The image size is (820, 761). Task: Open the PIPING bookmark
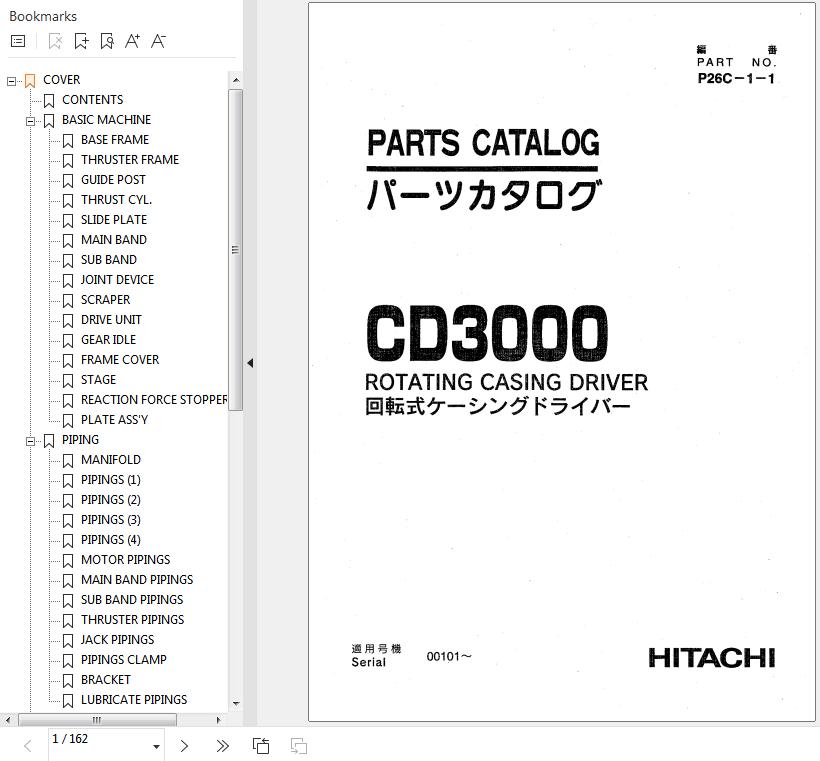(80, 440)
